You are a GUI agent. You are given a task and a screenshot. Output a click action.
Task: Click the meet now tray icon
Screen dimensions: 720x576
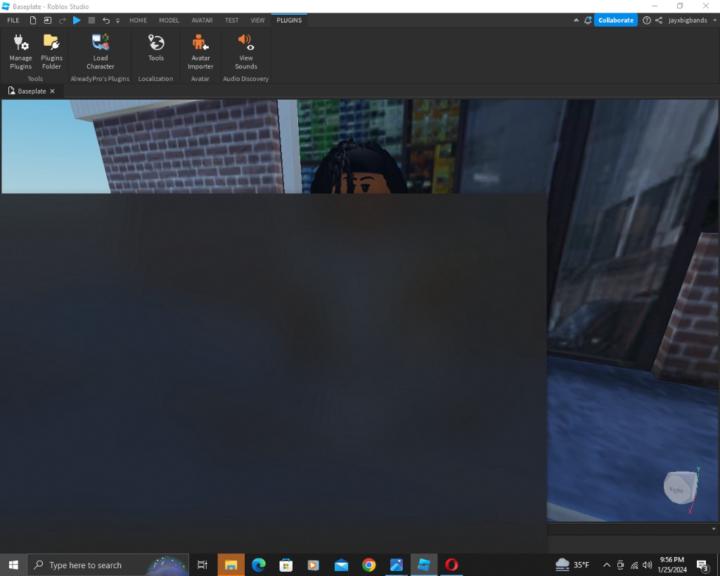pos(620,565)
